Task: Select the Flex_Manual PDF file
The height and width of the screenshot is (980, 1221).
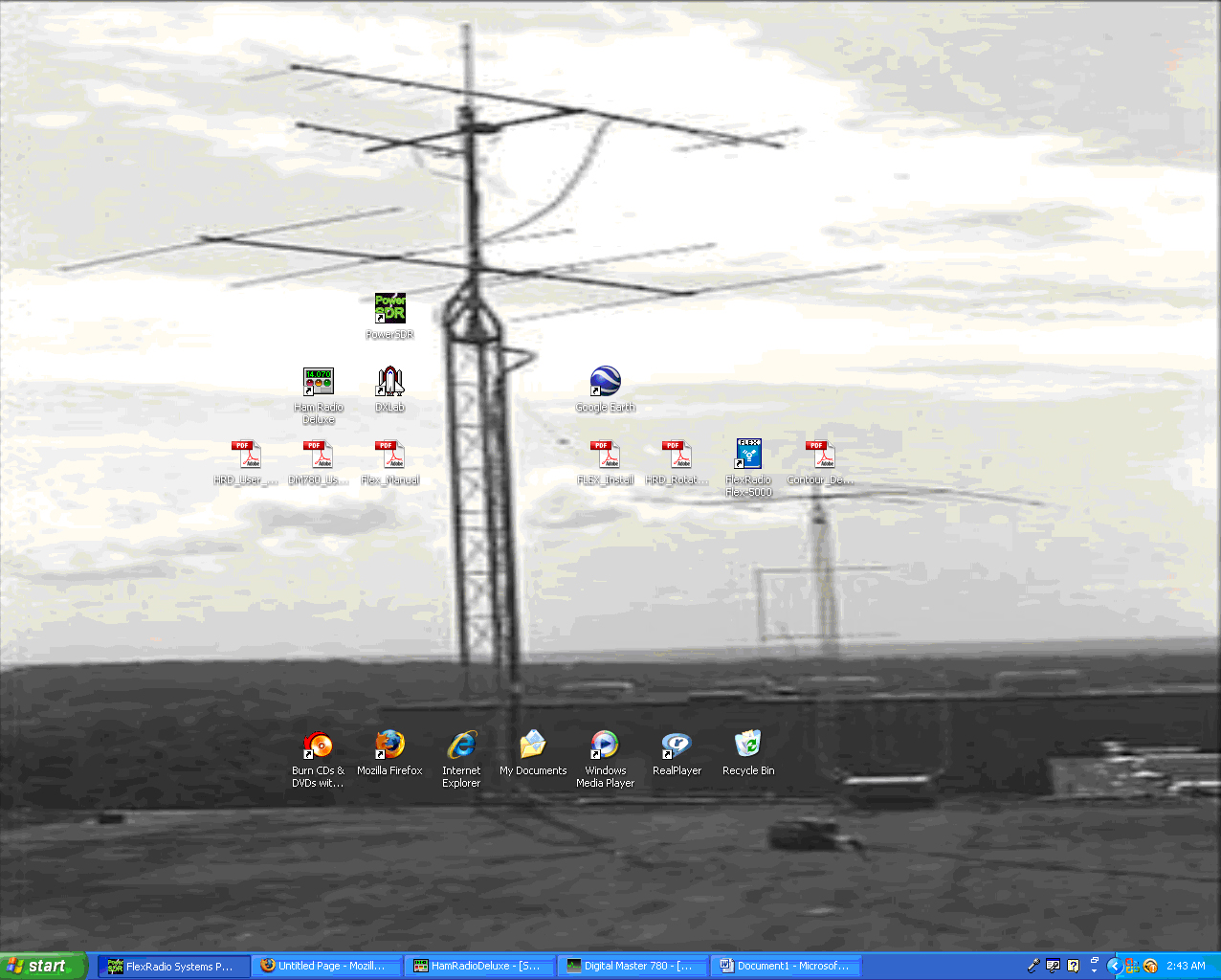Action: pos(389,455)
